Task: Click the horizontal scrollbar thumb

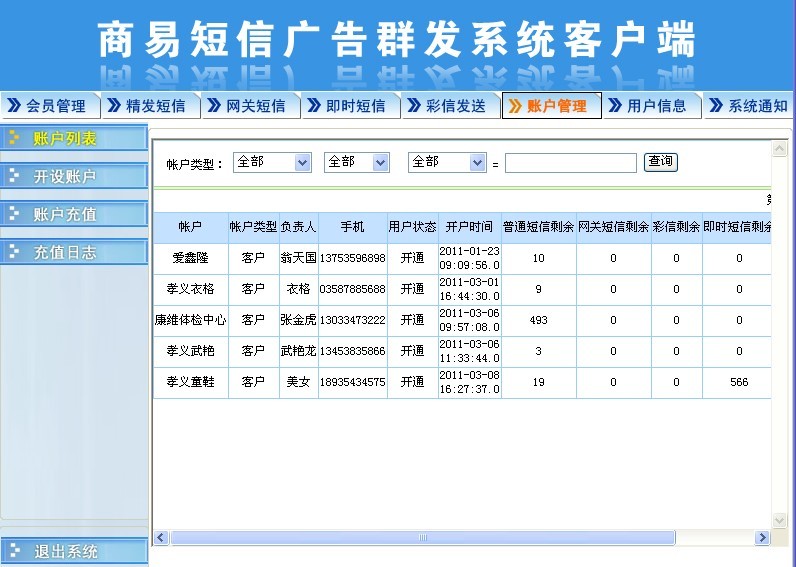Action: [423, 538]
